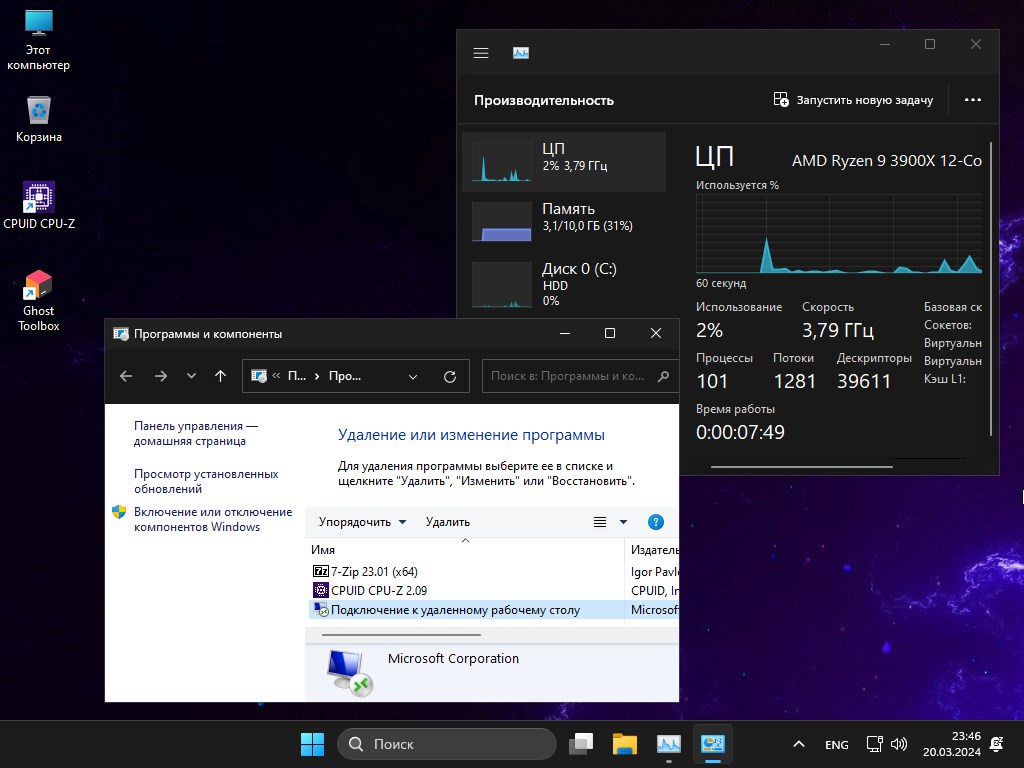Navigate up one folder level arrow
The width and height of the screenshot is (1024, 768).
click(221, 377)
